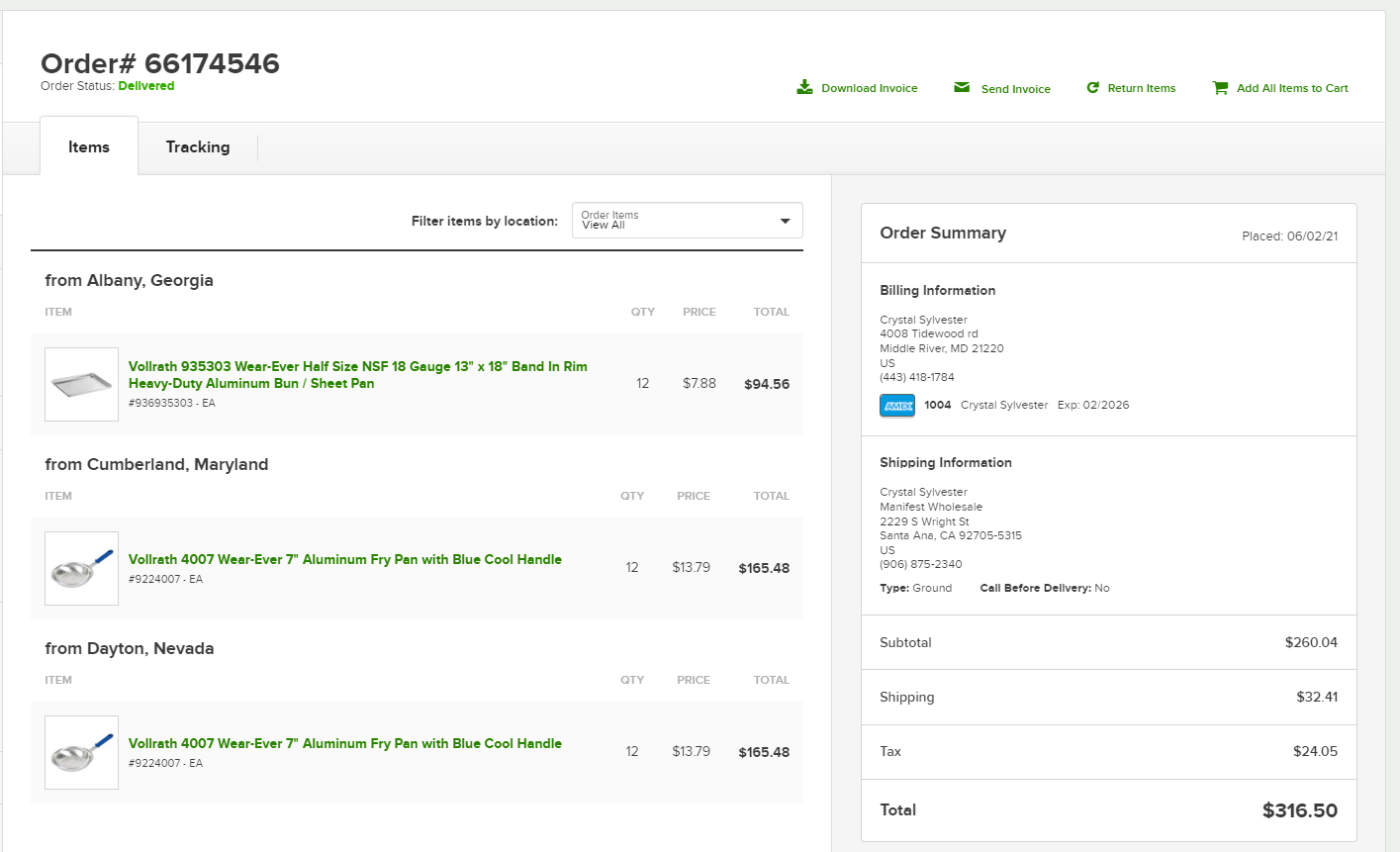Click the Shipping amount $32.41
Screen dimensions: 1400x852
(x=1317, y=697)
